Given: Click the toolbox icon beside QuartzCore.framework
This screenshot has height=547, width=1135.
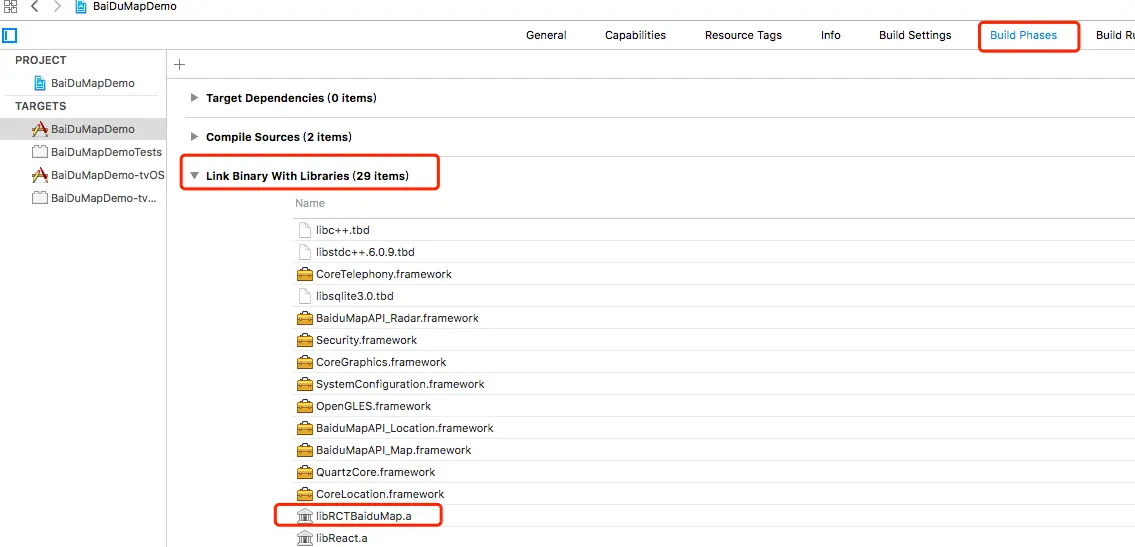Looking at the screenshot, I should pos(304,472).
